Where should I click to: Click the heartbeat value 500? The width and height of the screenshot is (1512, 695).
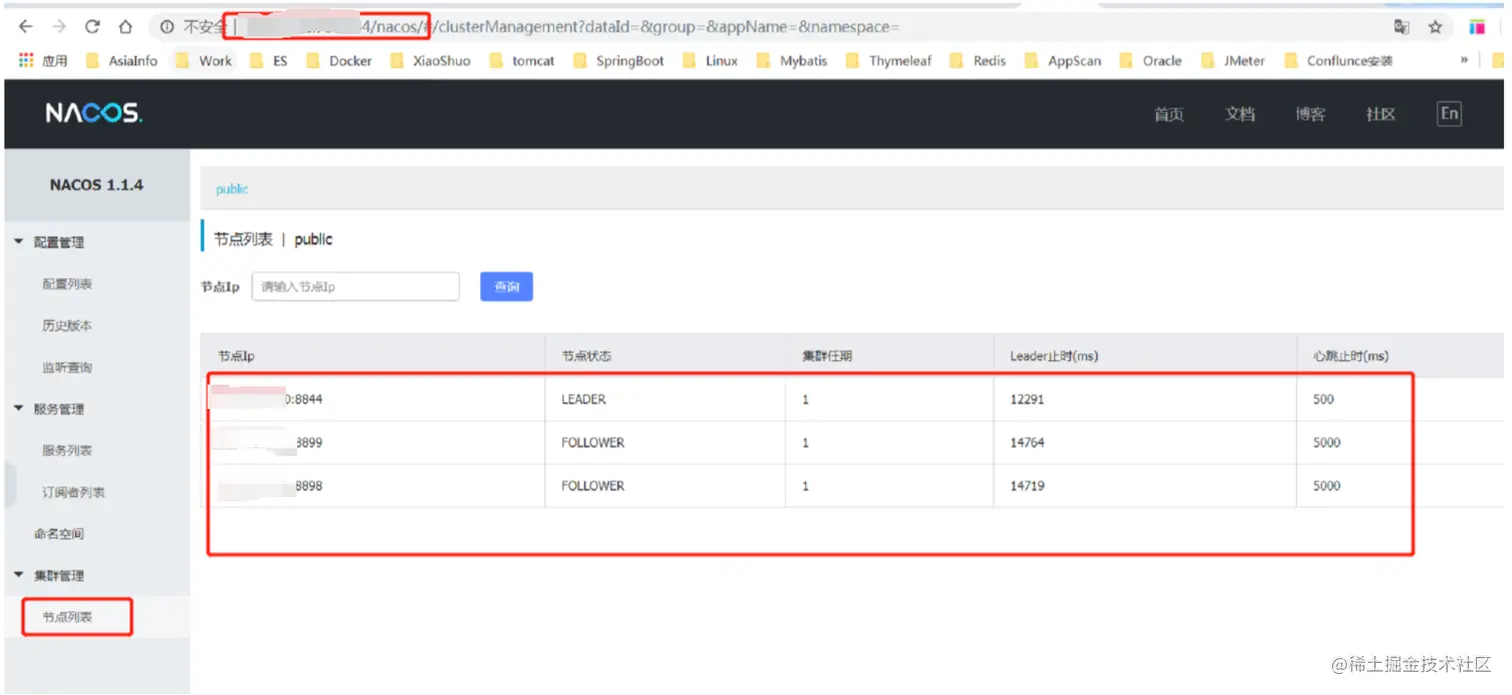1324,399
